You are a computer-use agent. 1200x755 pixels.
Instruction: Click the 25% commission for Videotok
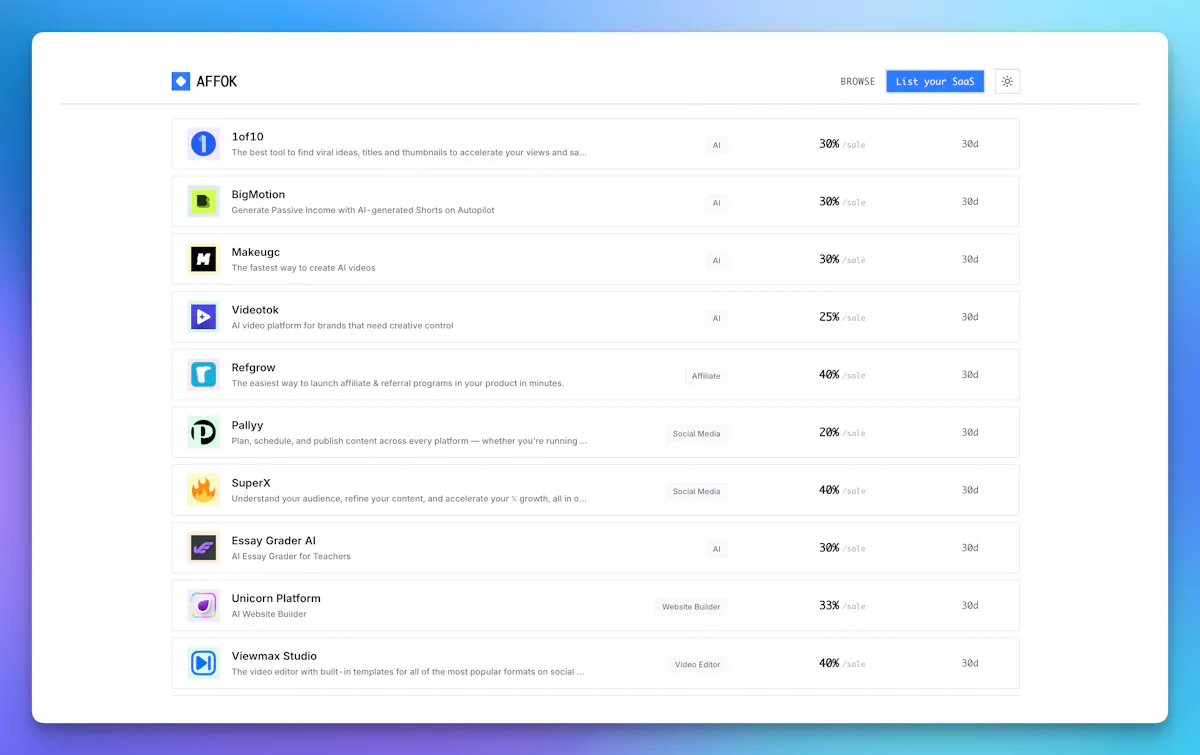829,317
